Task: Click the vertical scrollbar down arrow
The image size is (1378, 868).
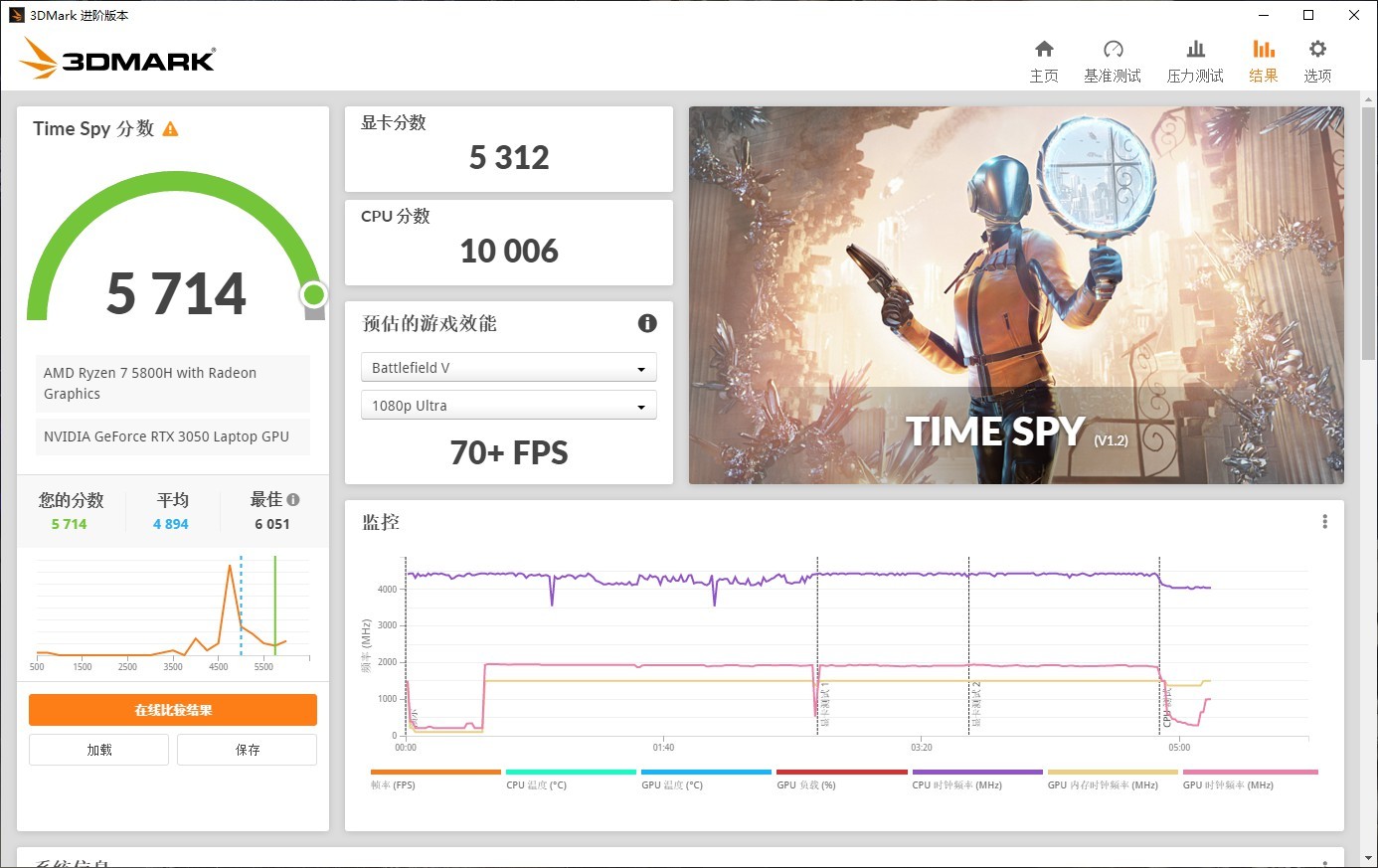Action: 1369,858
